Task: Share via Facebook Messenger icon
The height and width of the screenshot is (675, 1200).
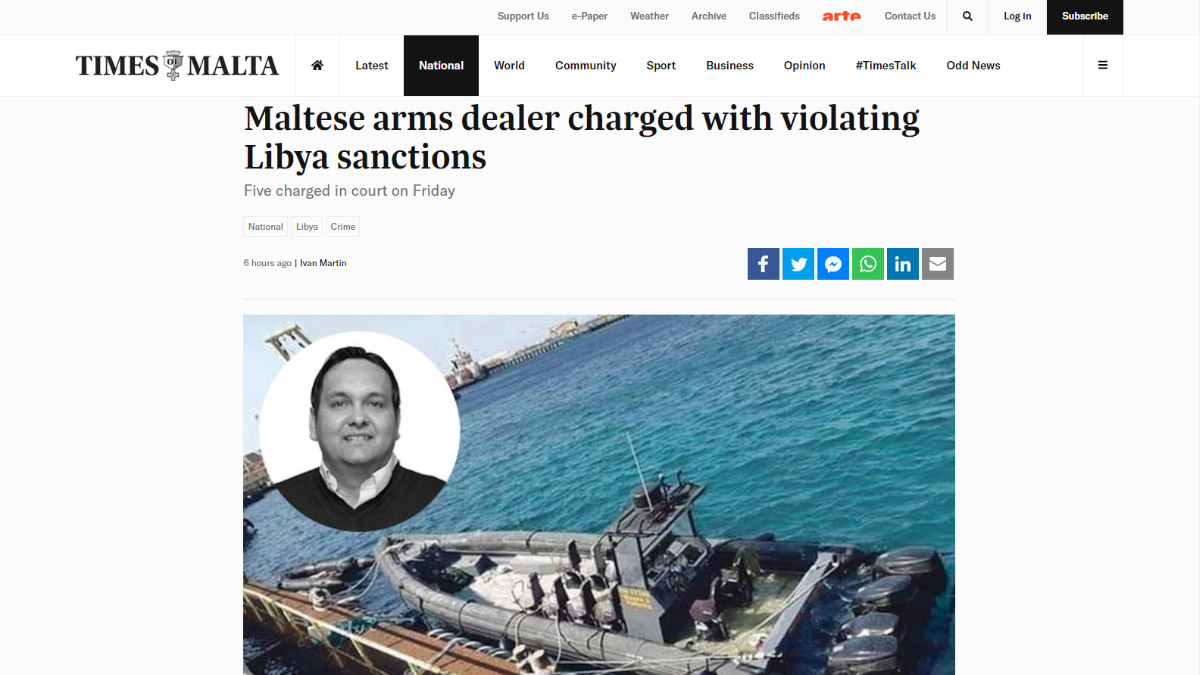Action: 833,264
